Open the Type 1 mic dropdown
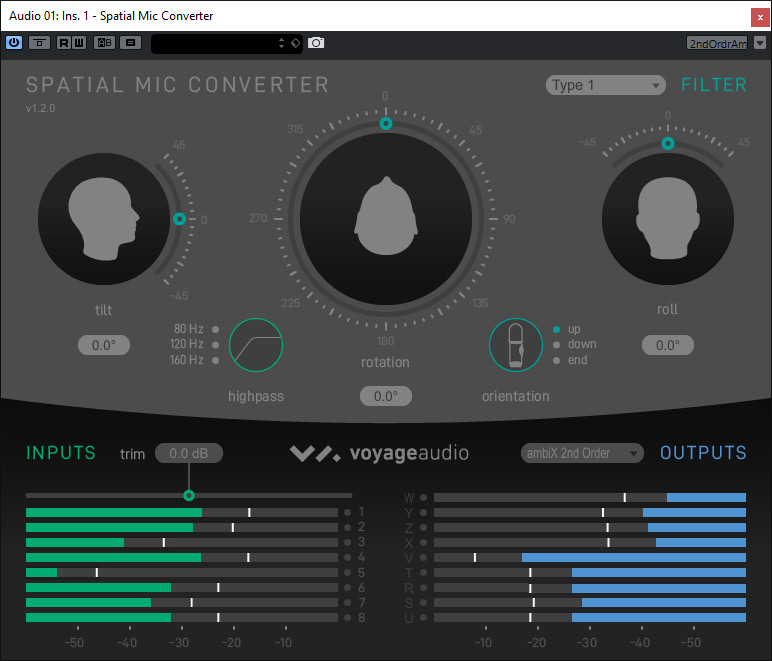This screenshot has height=661, width=772. (605, 85)
